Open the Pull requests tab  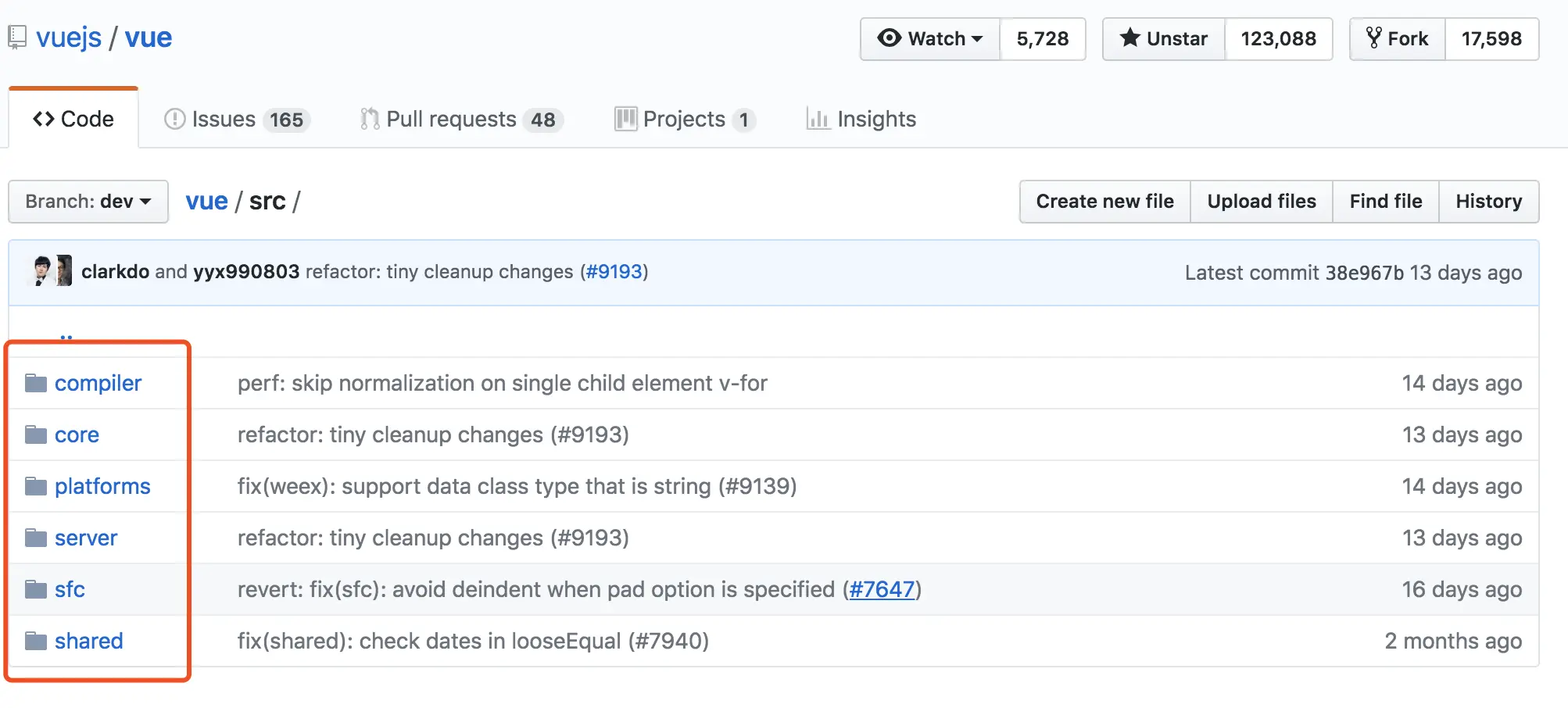pyautogui.click(x=461, y=119)
